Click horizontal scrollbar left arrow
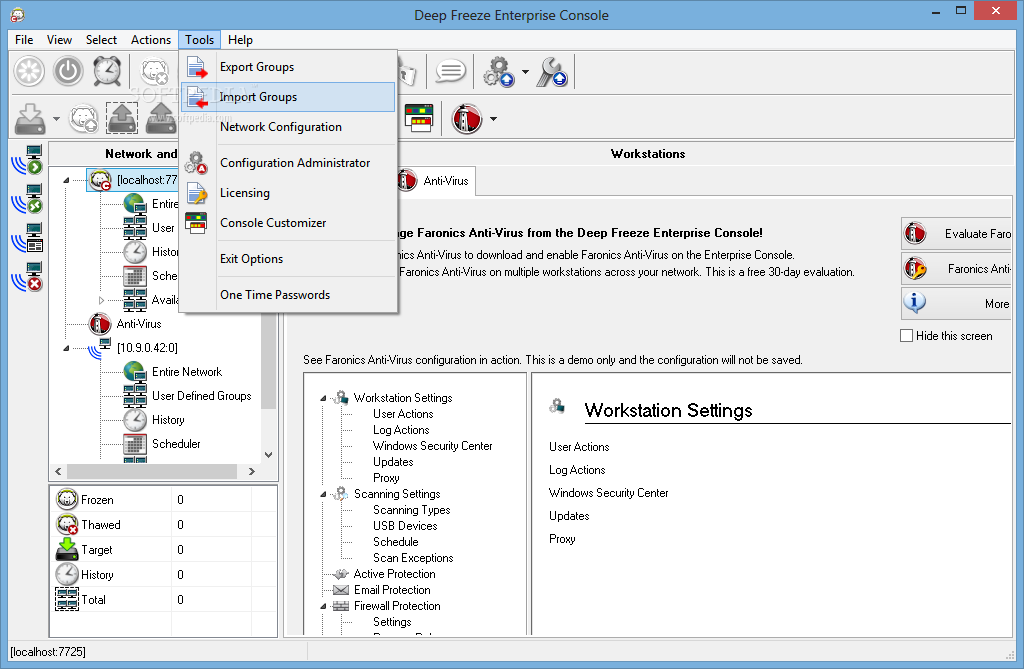The width and height of the screenshot is (1024, 669). (58, 471)
